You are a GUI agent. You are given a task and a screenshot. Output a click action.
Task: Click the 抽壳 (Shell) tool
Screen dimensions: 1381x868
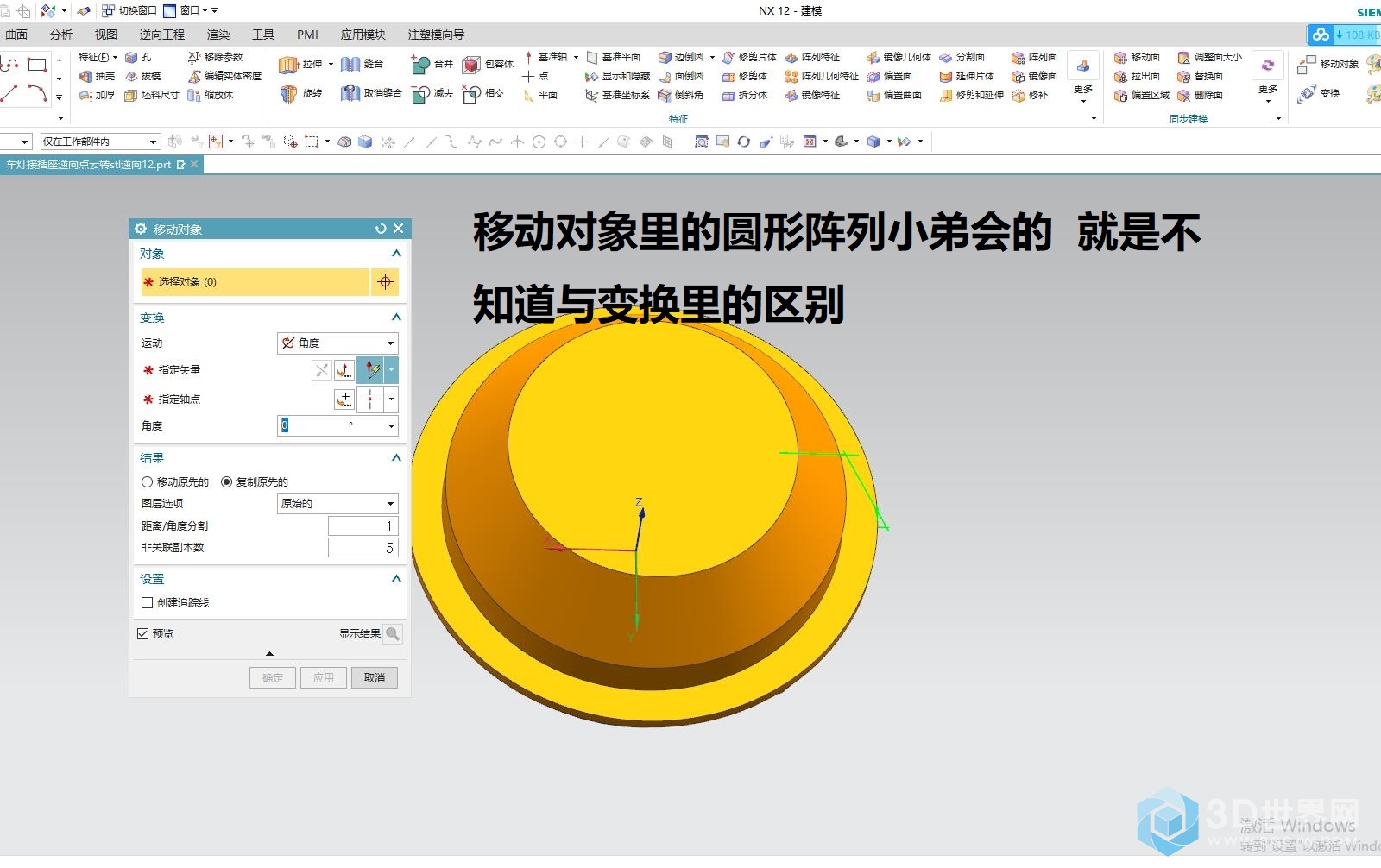point(97,76)
